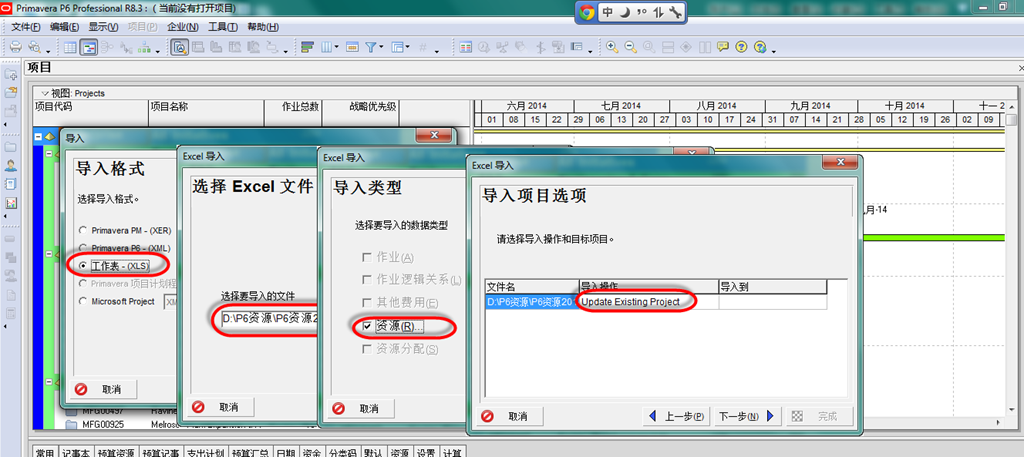Open the Update Existing Project import action cell
1024x457 pixels.
(x=648, y=302)
